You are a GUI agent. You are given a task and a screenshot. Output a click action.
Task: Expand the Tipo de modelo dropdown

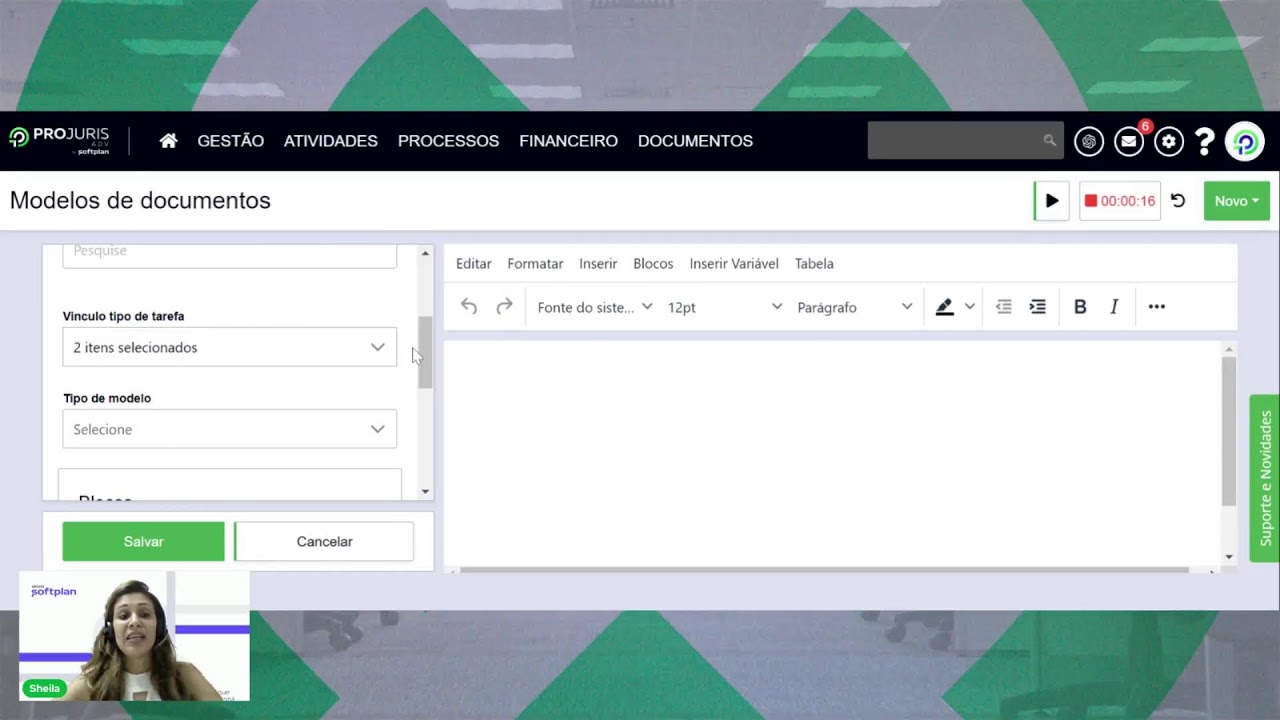(x=230, y=429)
